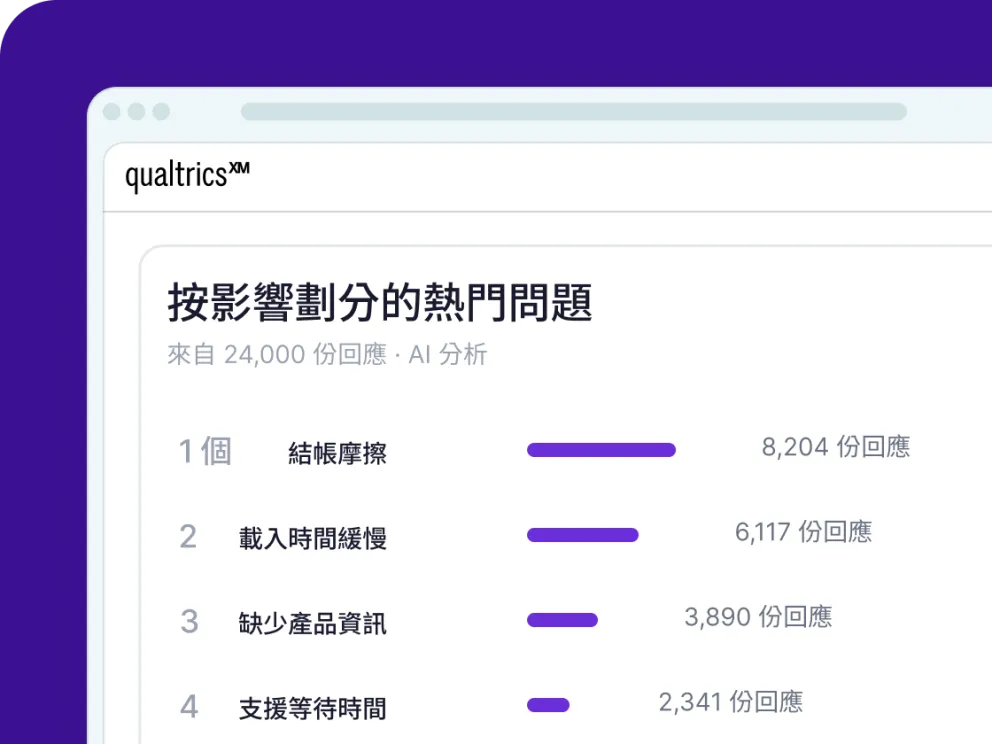Click the qualtrics XM logo
This screenshot has width=992, height=744.
coord(187,175)
